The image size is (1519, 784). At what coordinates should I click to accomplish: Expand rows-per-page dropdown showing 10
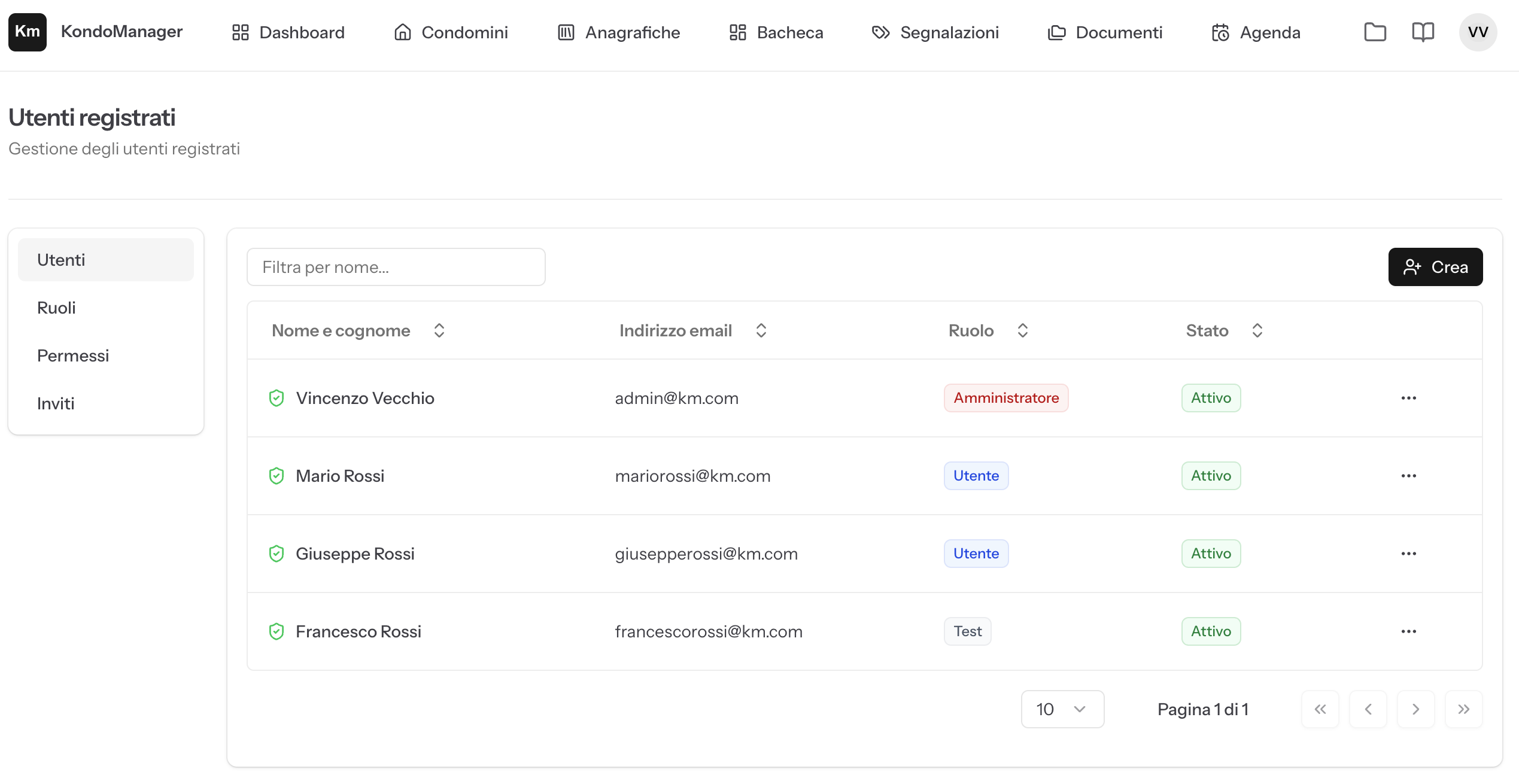[x=1062, y=709]
